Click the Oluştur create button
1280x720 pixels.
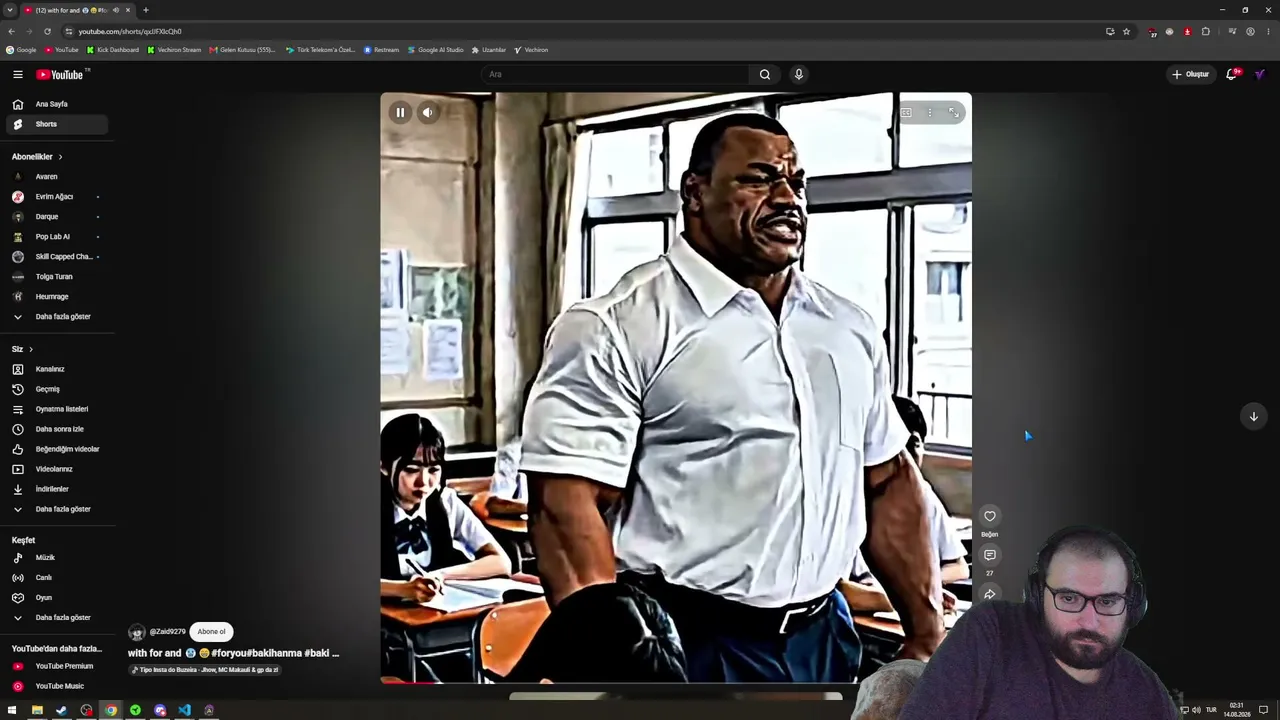[1190, 74]
